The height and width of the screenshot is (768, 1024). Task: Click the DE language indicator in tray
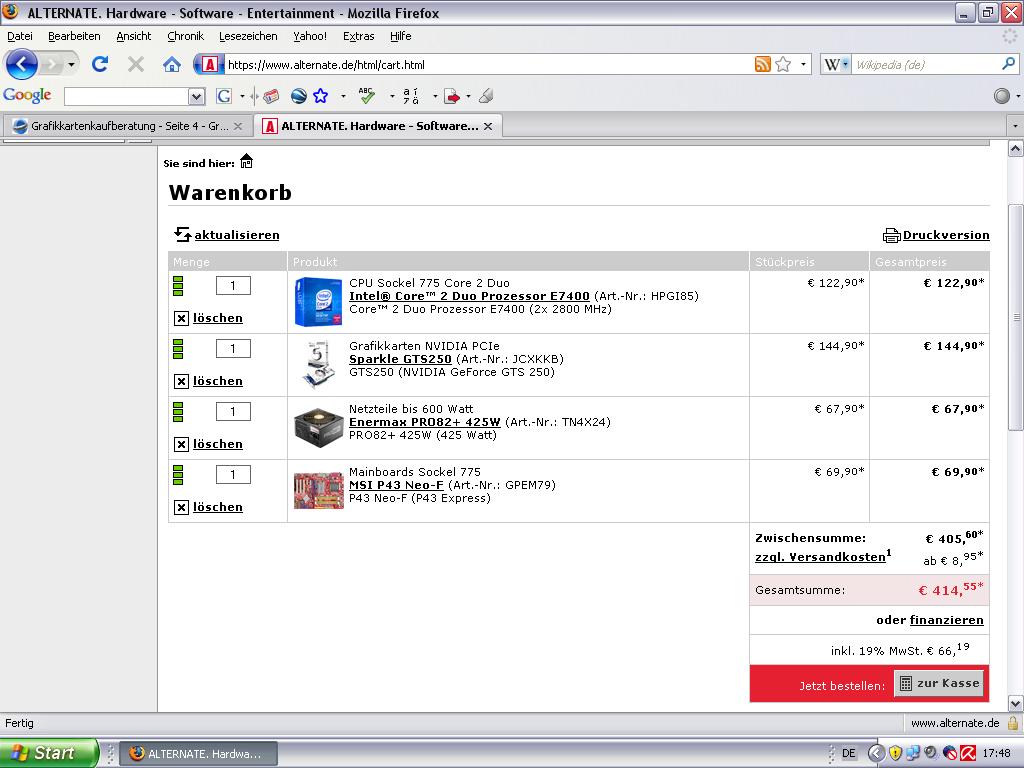(848, 753)
